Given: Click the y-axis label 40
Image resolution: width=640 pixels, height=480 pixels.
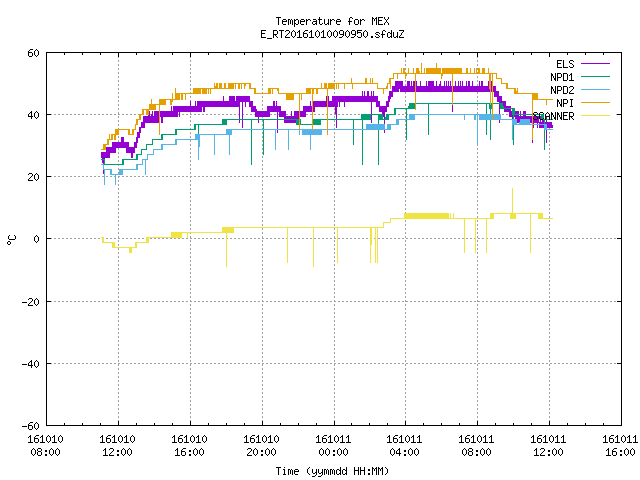Looking at the screenshot, I should click(x=33, y=115).
